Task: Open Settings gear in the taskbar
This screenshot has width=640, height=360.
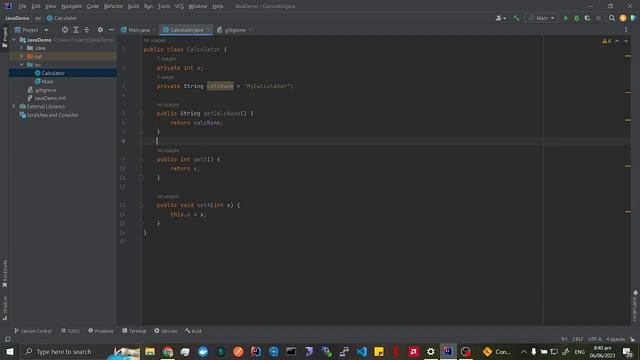Action: 431,351
